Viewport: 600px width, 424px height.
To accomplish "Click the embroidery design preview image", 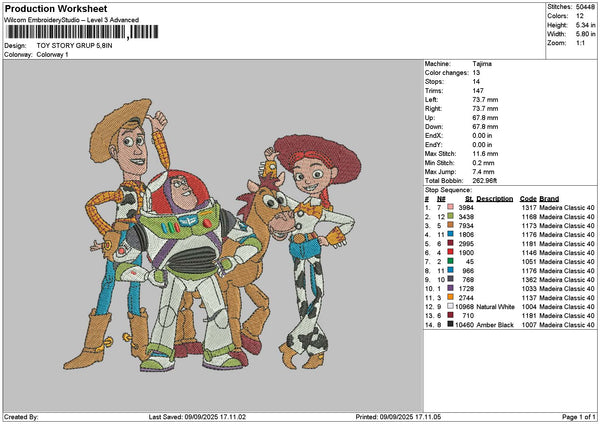I will click(213, 236).
